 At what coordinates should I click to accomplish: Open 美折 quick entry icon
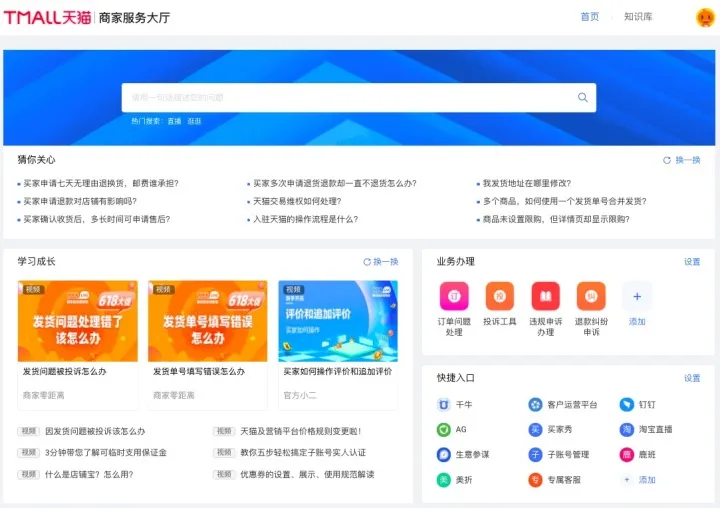point(443,480)
